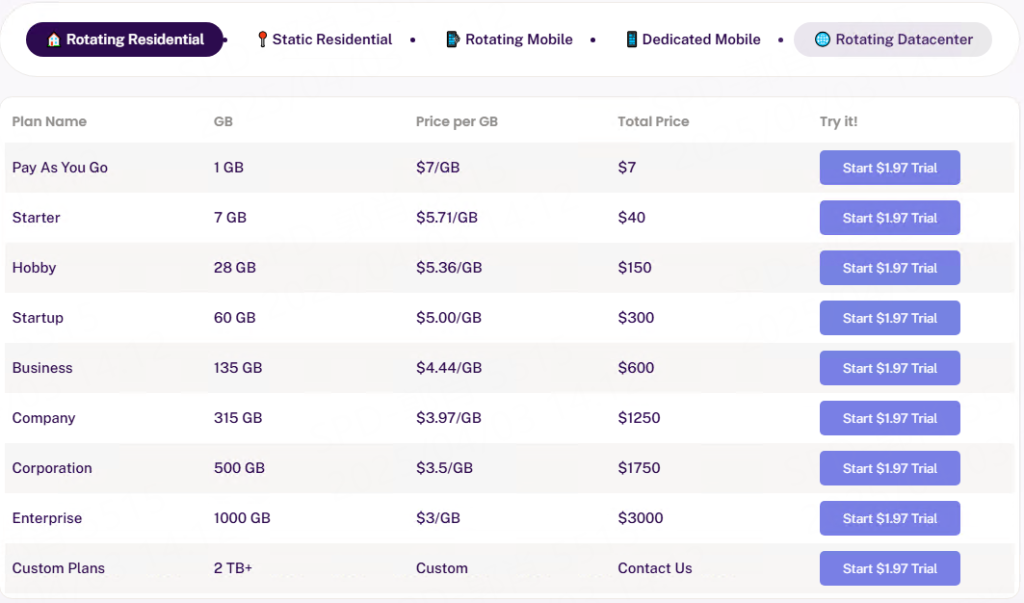
Task: Click the globe icon in Rotating Datacenter
Action: point(822,40)
